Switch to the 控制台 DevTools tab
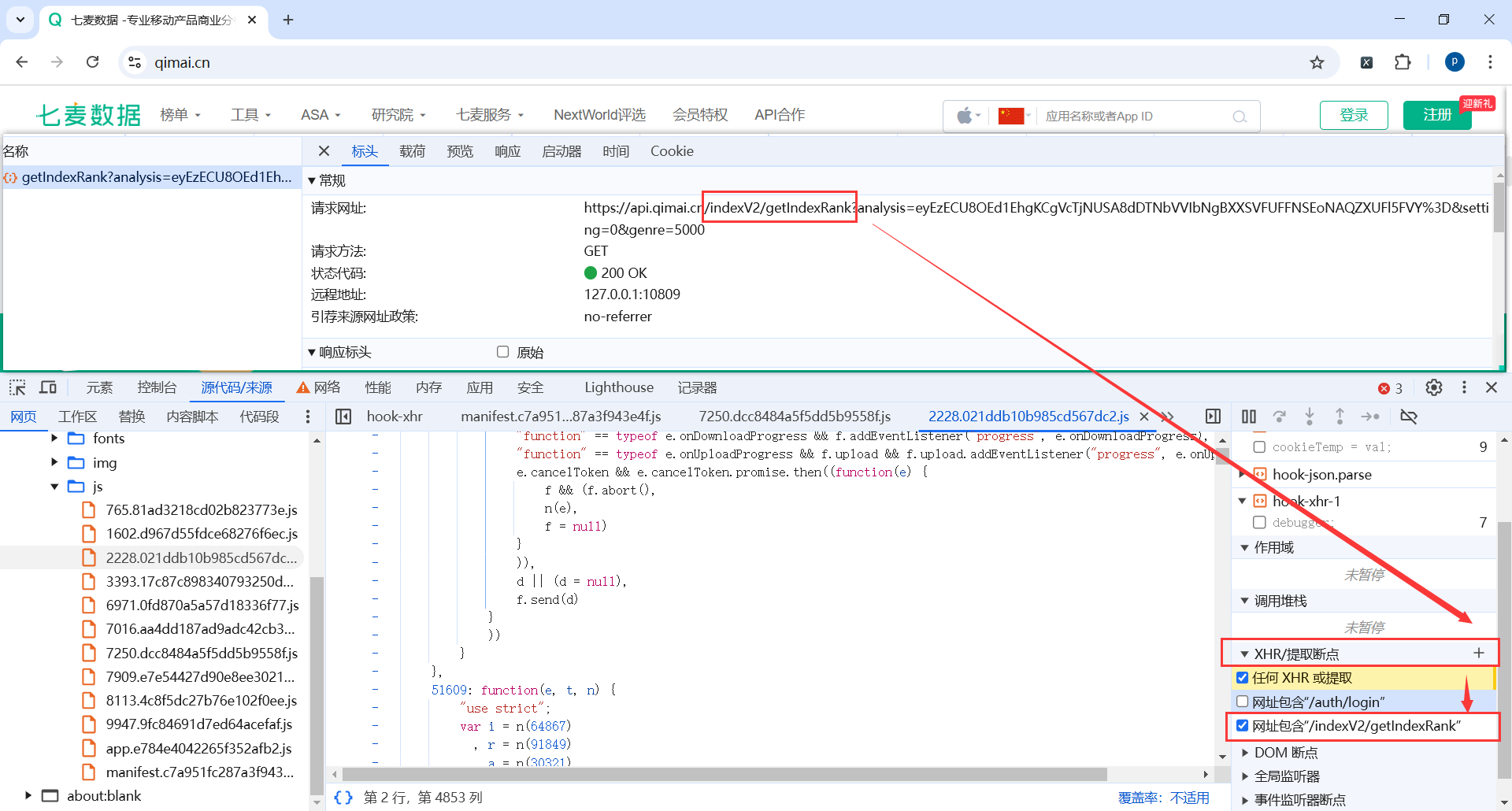This screenshot has height=811, width=1512. (157, 387)
